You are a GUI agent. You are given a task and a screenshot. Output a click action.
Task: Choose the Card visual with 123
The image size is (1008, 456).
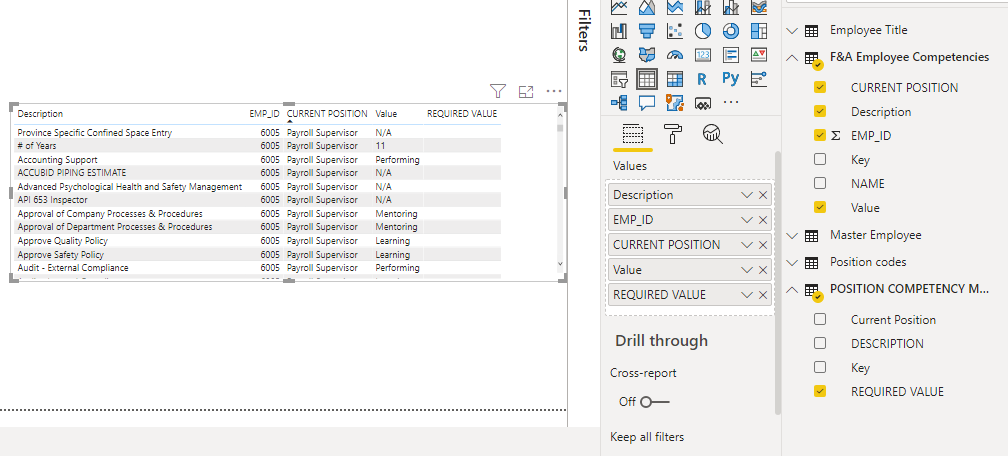(x=703, y=55)
